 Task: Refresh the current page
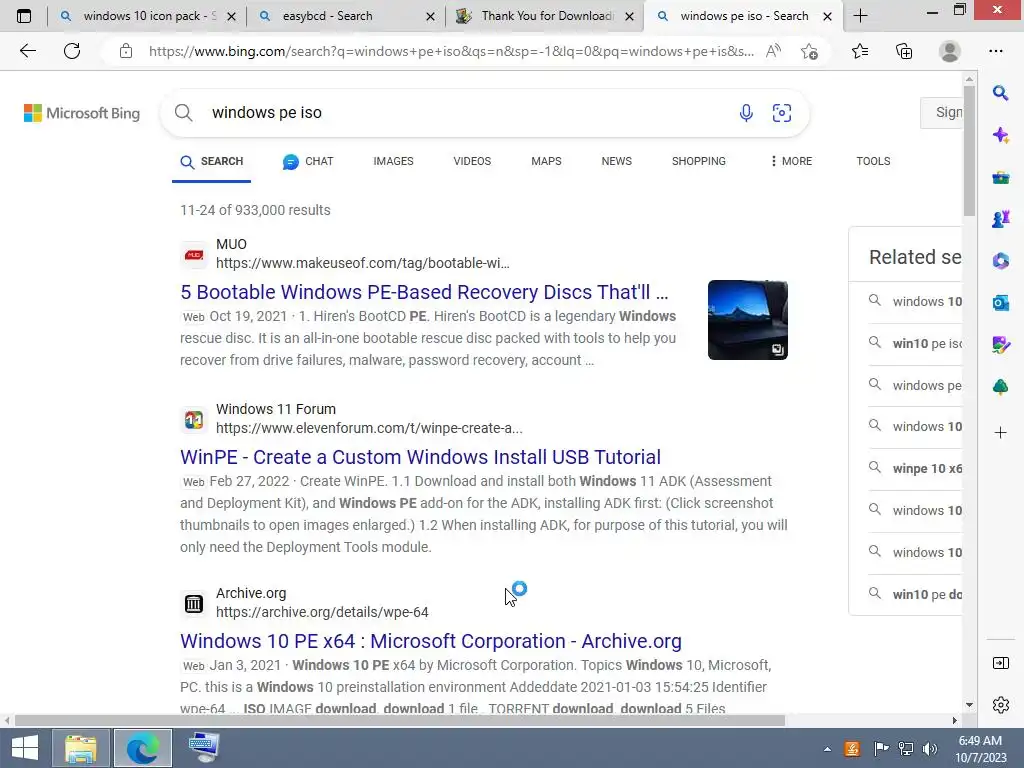72,51
